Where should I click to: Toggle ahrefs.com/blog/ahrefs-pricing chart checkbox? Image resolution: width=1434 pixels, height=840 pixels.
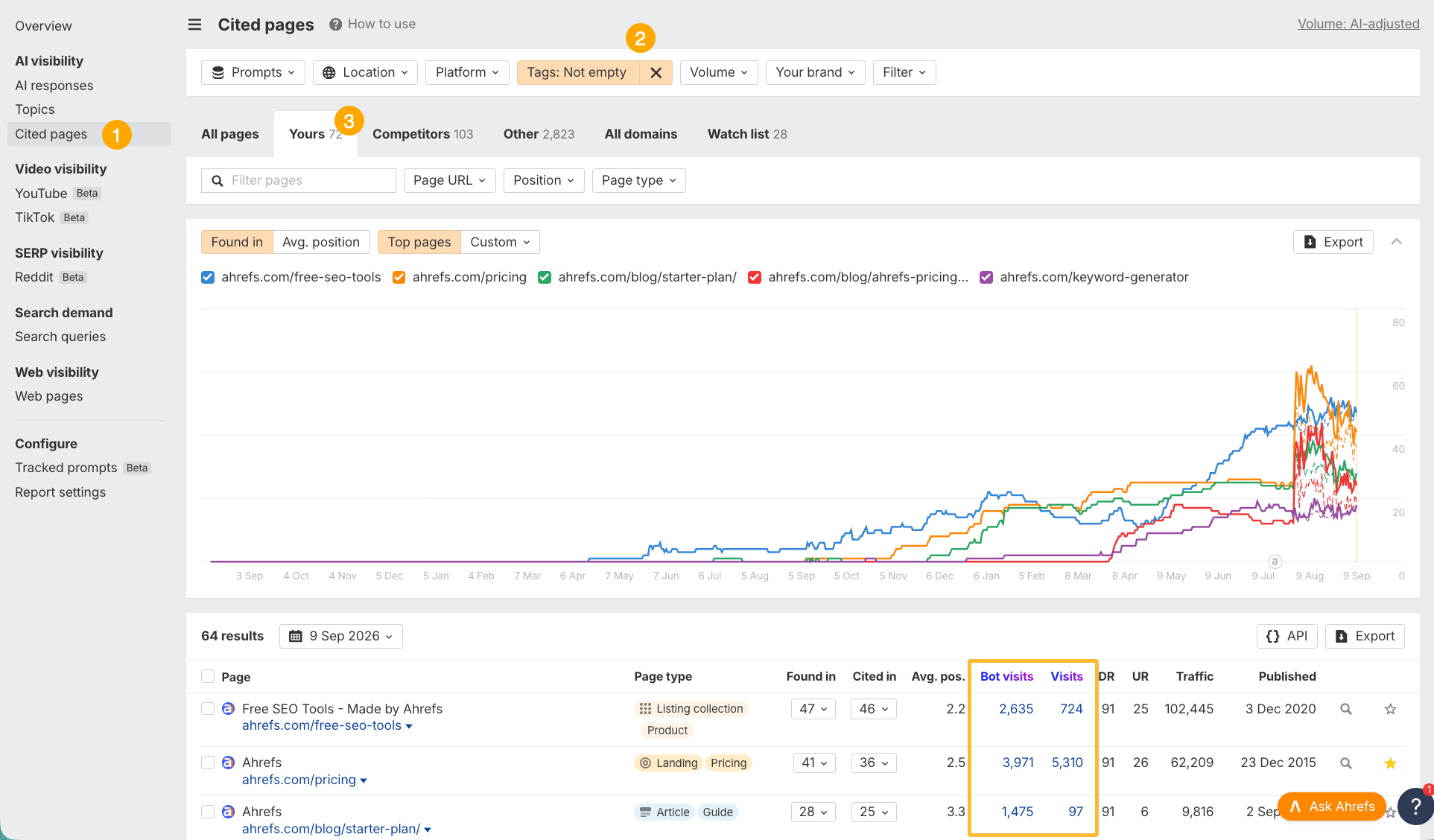(755, 277)
